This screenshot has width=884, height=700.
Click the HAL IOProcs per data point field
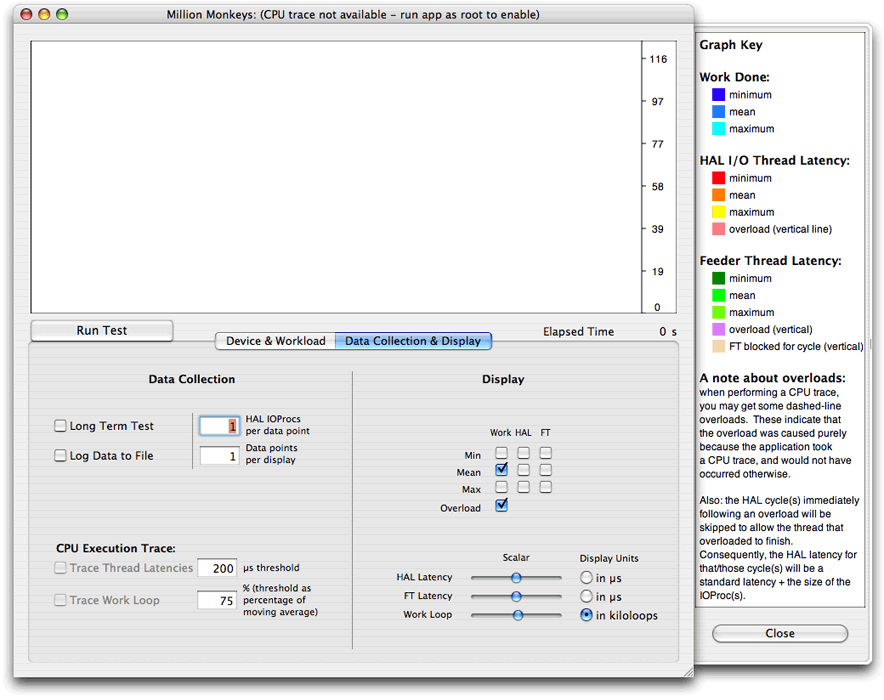(219, 425)
